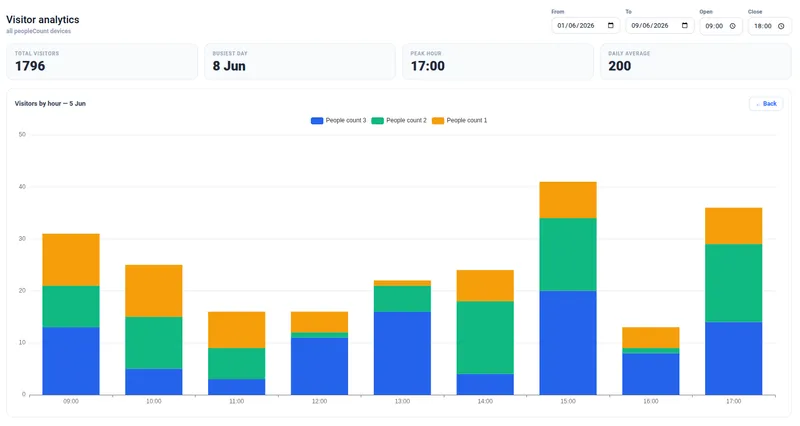Click green segment of 11:00 bar
Image resolution: width=800 pixels, height=426 pixels.
pos(237,363)
